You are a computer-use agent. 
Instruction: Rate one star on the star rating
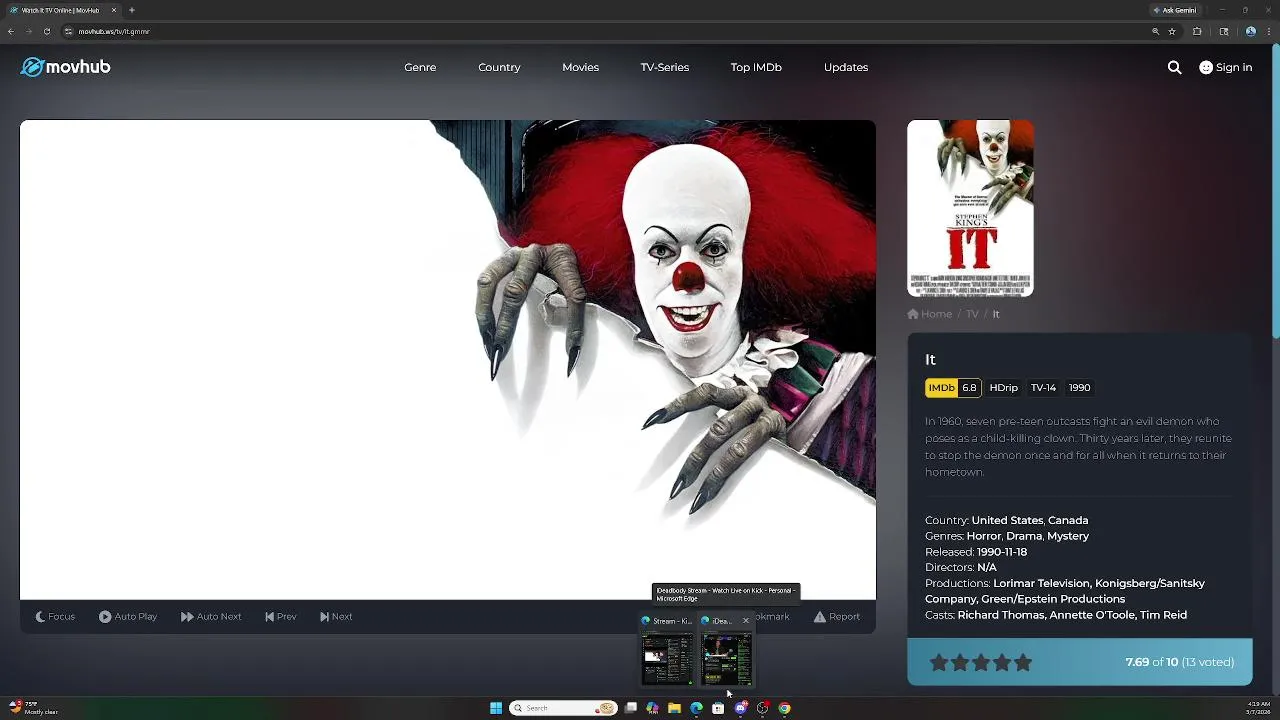(939, 662)
